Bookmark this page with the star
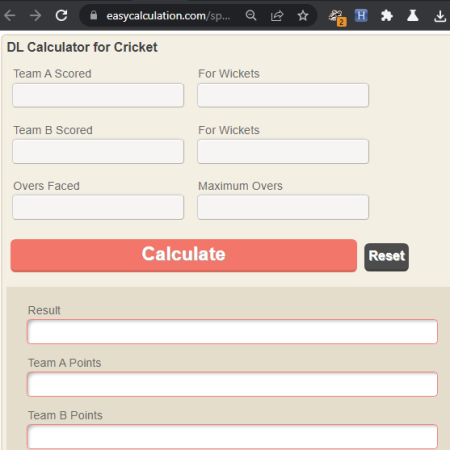The image size is (450, 450). tap(303, 15)
